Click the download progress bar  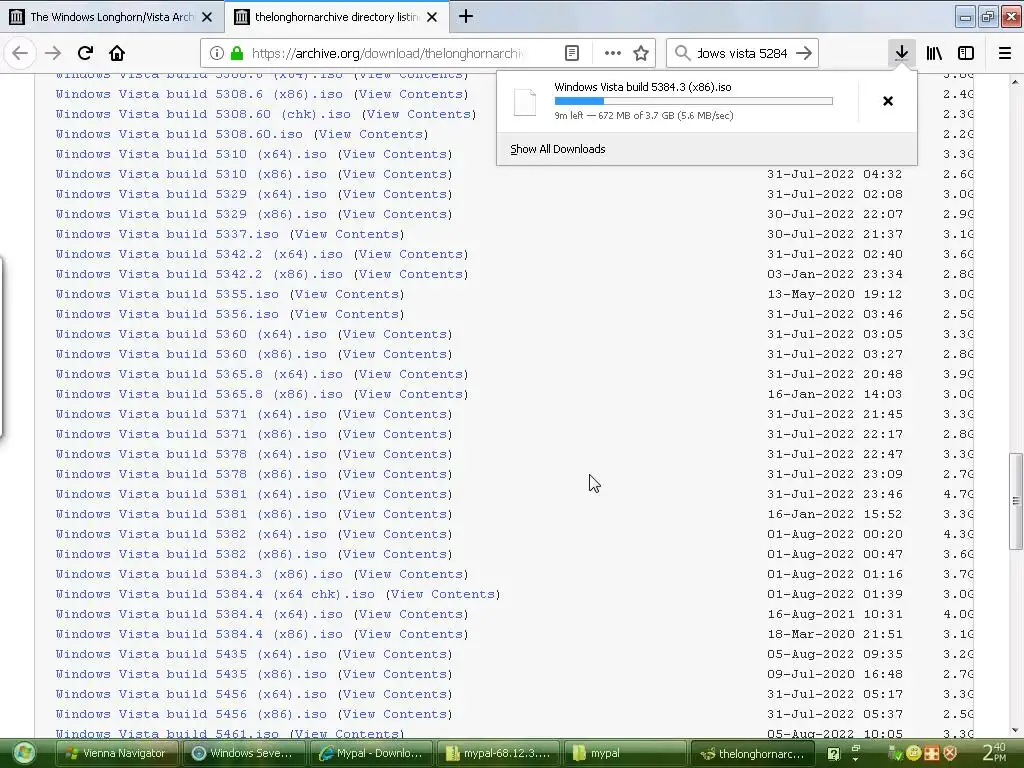694,101
